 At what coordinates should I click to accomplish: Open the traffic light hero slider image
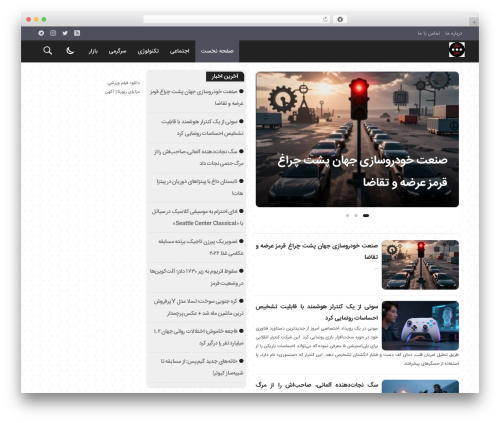click(x=357, y=139)
